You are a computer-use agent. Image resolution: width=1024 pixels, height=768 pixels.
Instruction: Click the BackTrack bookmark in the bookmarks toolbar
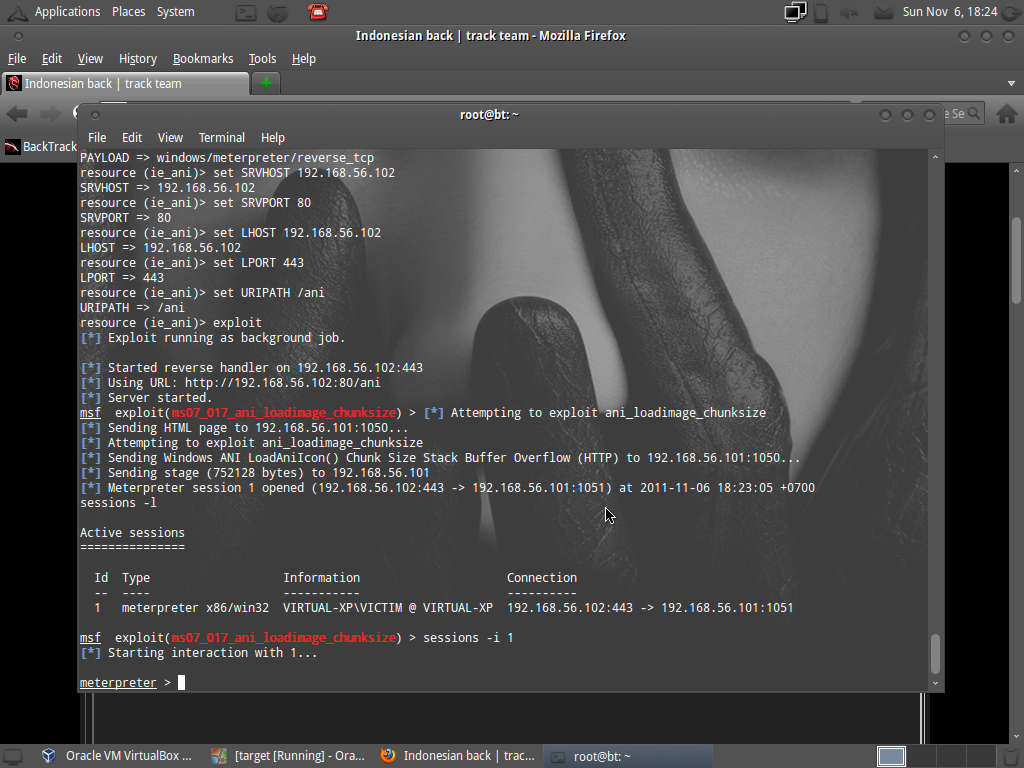[40, 146]
